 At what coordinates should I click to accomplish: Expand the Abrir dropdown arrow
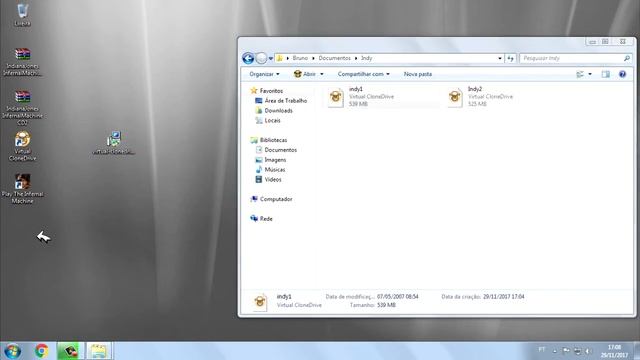tap(322, 74)
